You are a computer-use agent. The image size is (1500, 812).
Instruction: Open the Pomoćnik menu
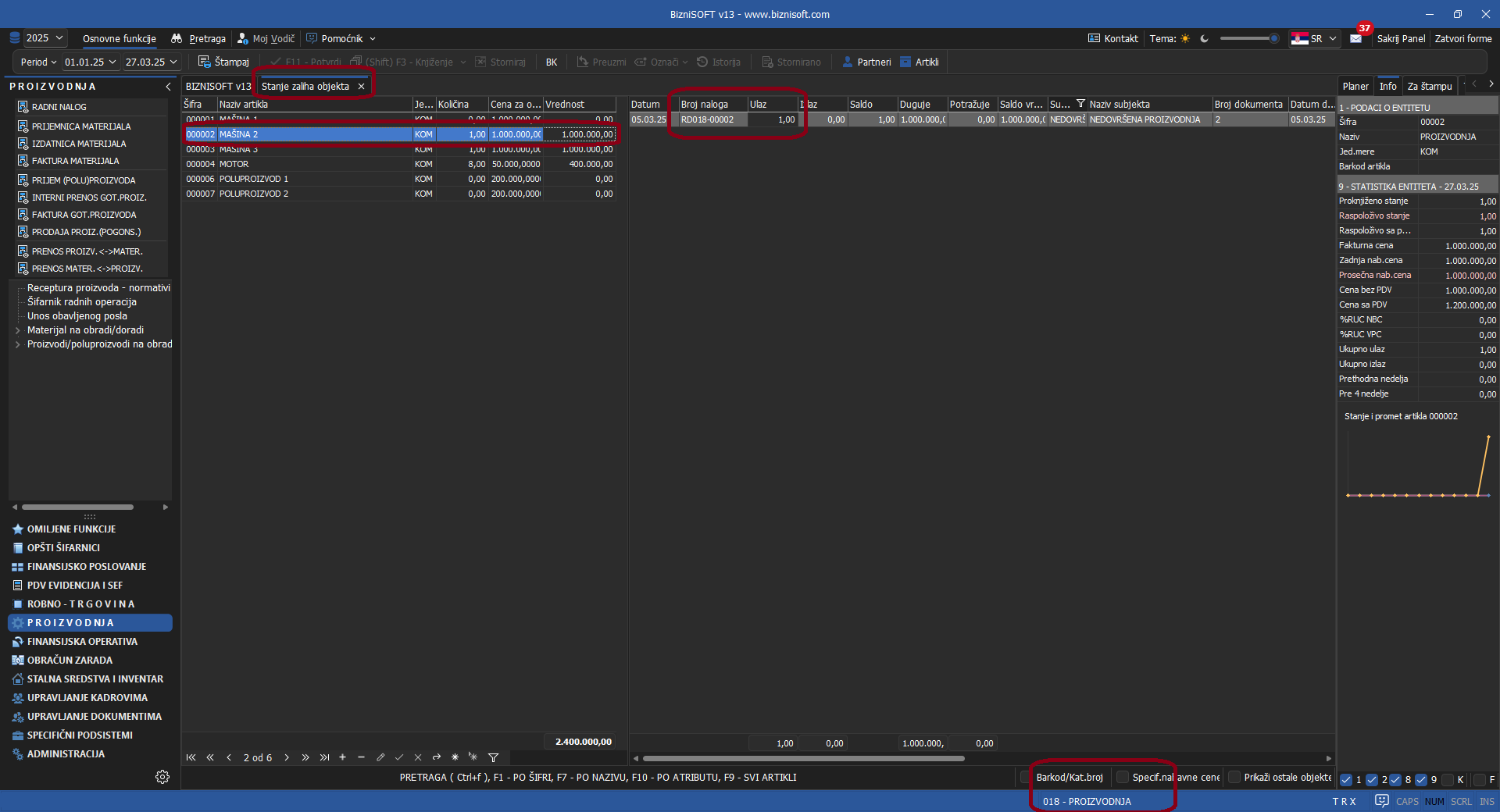coord(341,39)
